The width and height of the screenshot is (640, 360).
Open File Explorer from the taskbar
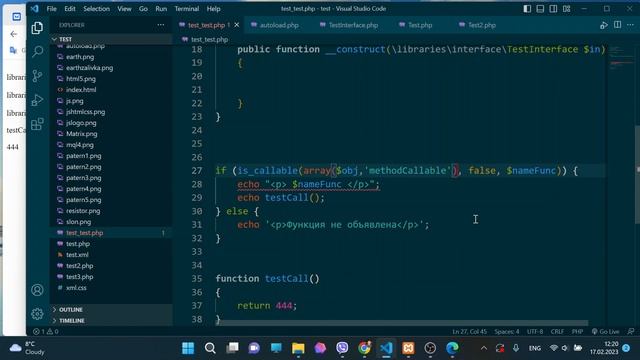(298, 348)
